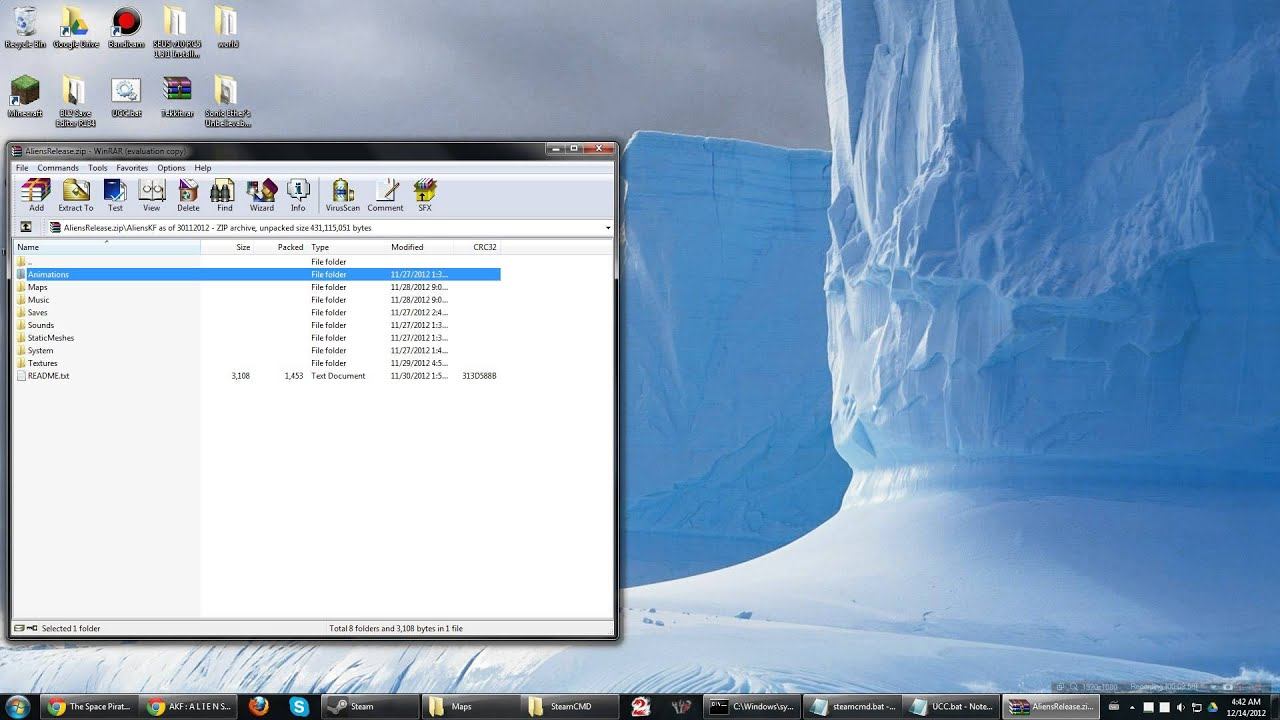Click the Delete toolbar icon
The height and width of the screenshot is (720, 1280).
click(188, 195)
